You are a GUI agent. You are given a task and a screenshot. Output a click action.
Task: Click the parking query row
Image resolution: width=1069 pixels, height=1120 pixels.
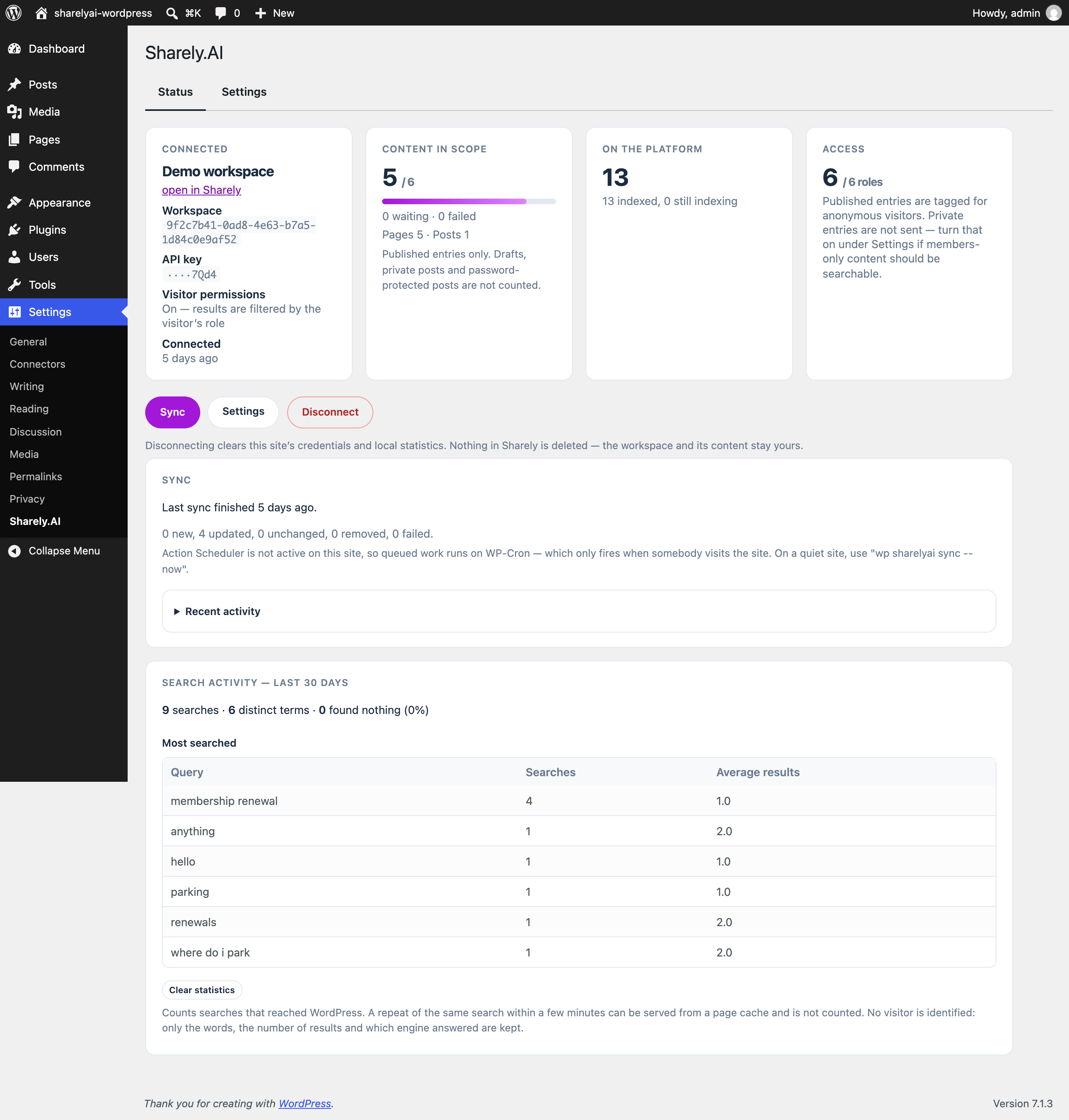click(x=579, y=891)
